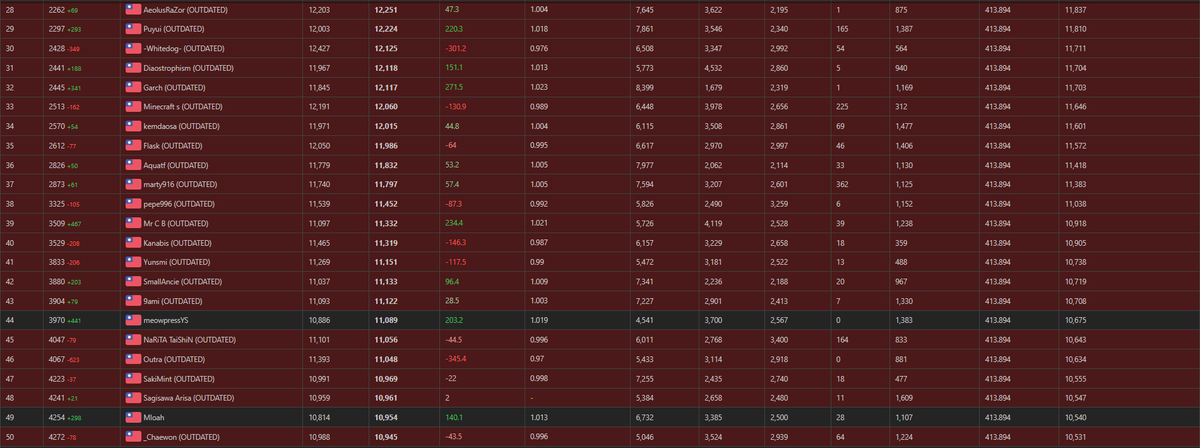
Task: Click the flag icon beside SmallAncie
Action: pos(133,281)
